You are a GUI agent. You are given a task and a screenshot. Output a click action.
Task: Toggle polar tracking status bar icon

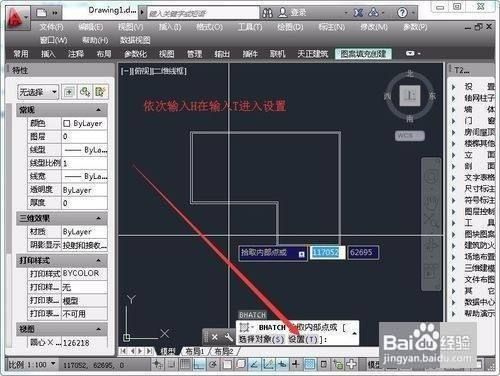(x=213, y=364)
